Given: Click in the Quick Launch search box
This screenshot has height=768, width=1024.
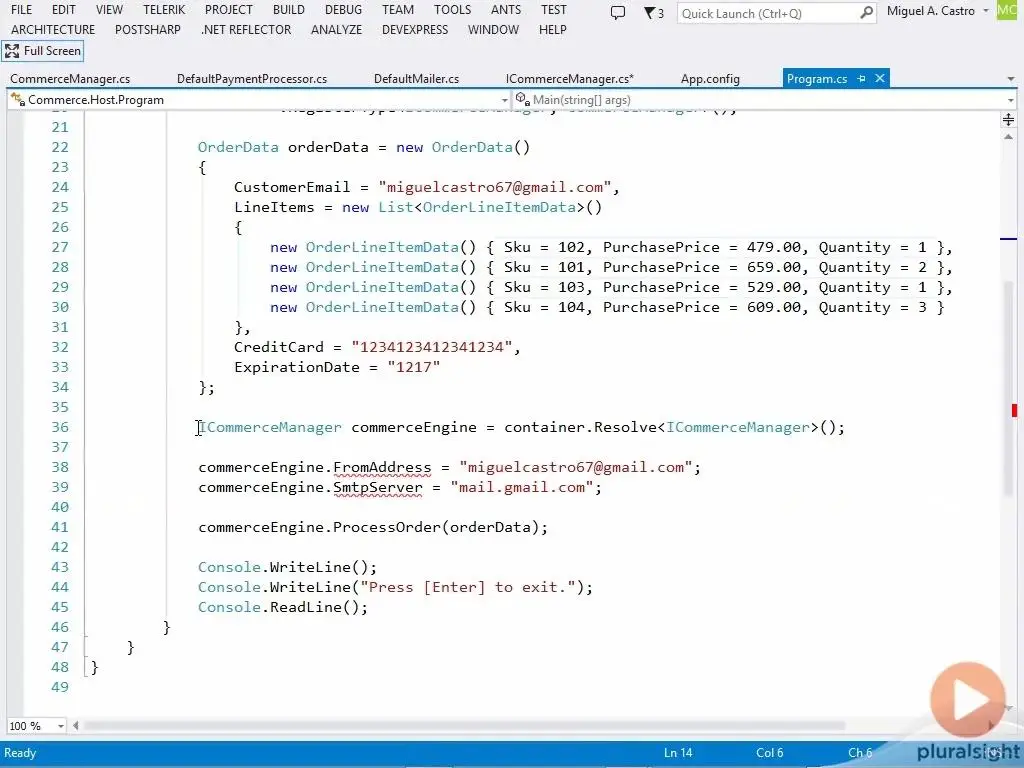Looking at the screenshot, I should [767, 13].
